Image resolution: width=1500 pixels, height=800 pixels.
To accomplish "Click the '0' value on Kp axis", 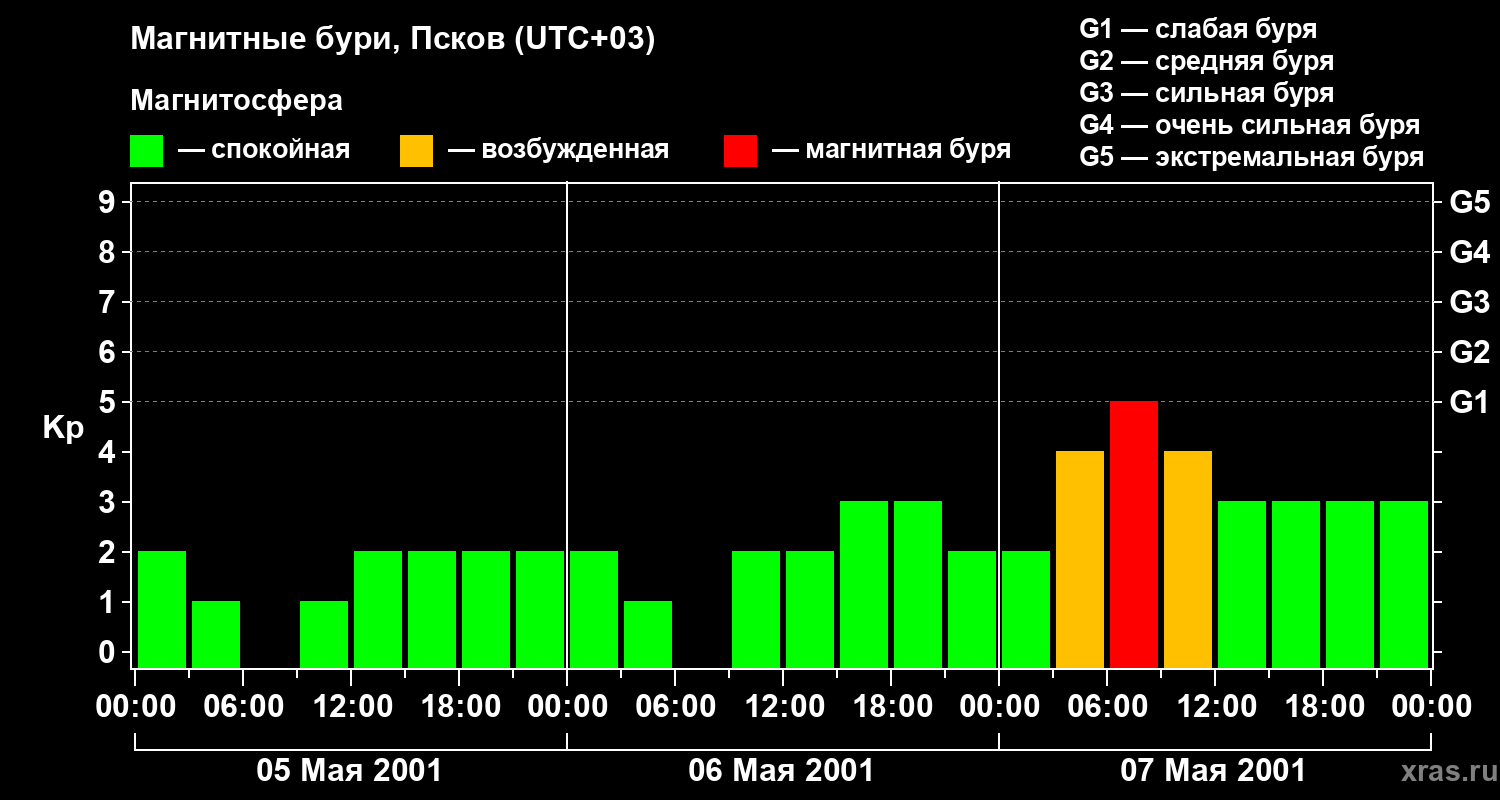I will pos(109,652).
